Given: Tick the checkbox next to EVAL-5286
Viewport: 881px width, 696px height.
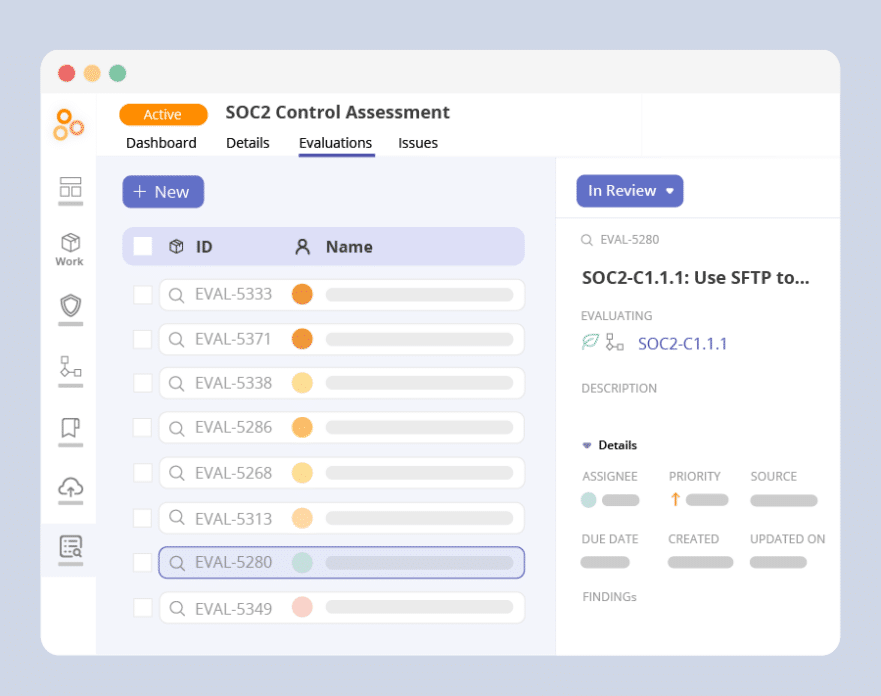Looking at the screenshot, I should pos(143,428).
